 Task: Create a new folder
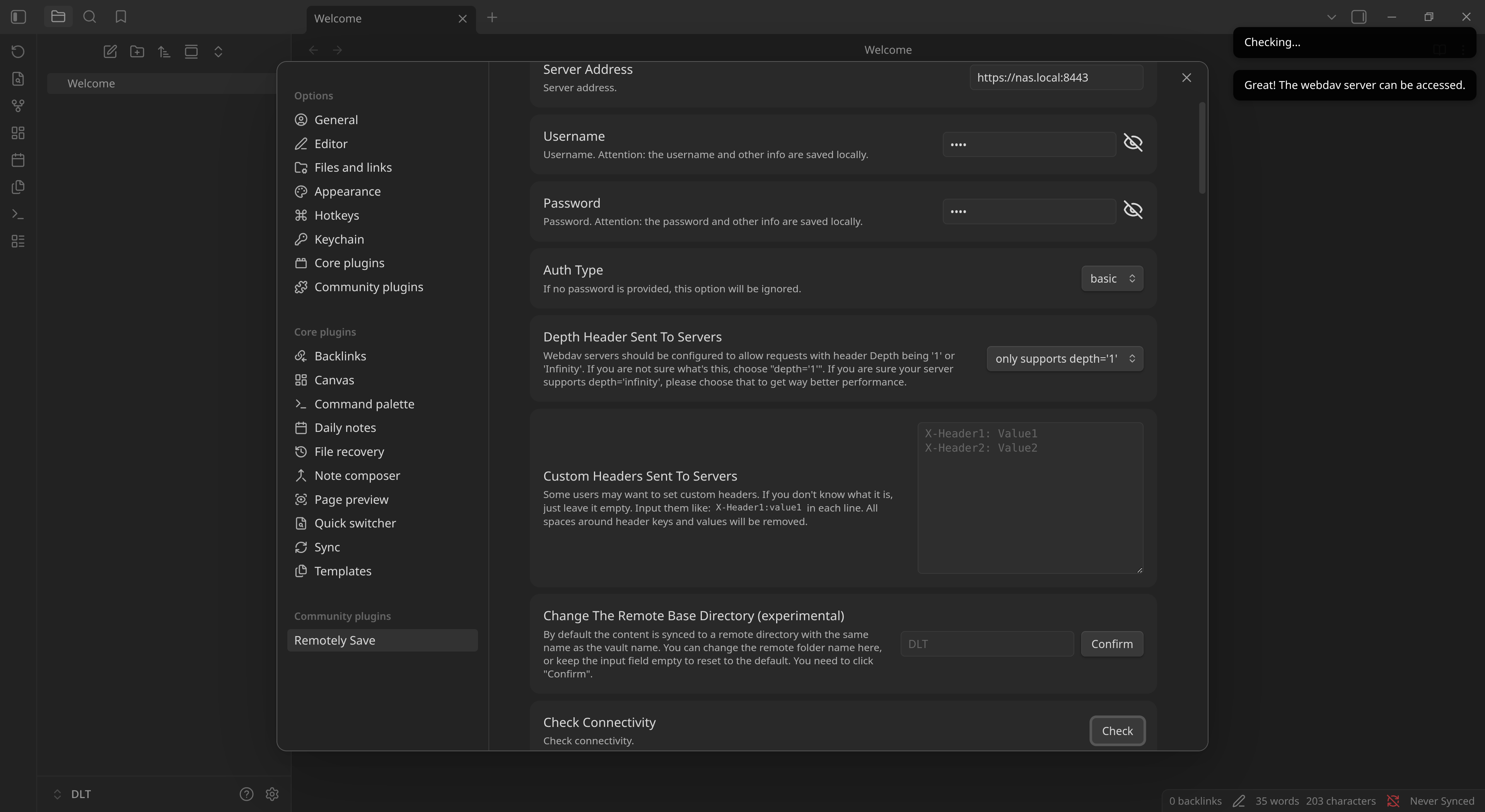coord(137,51)
